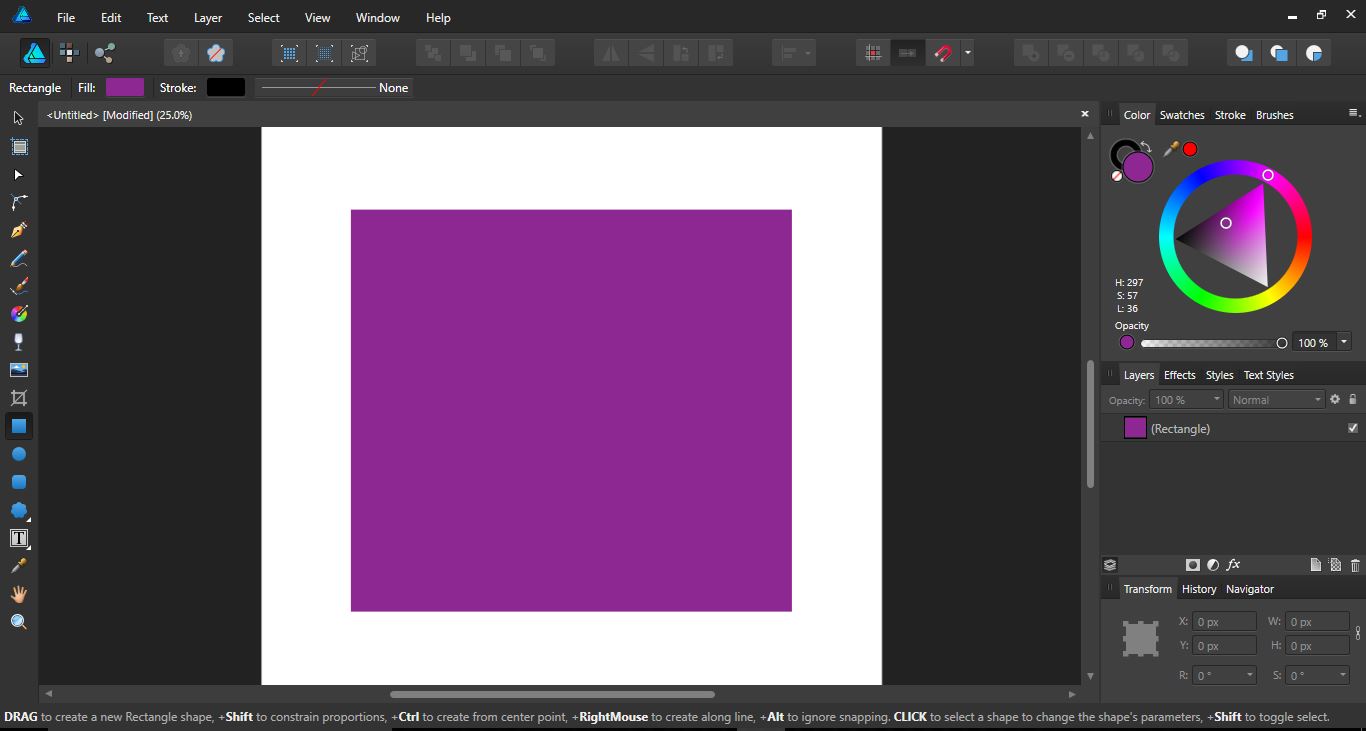This screenshot has width=1366, height=731.
Task: Select the Node tool
Action: coord(18,175)
